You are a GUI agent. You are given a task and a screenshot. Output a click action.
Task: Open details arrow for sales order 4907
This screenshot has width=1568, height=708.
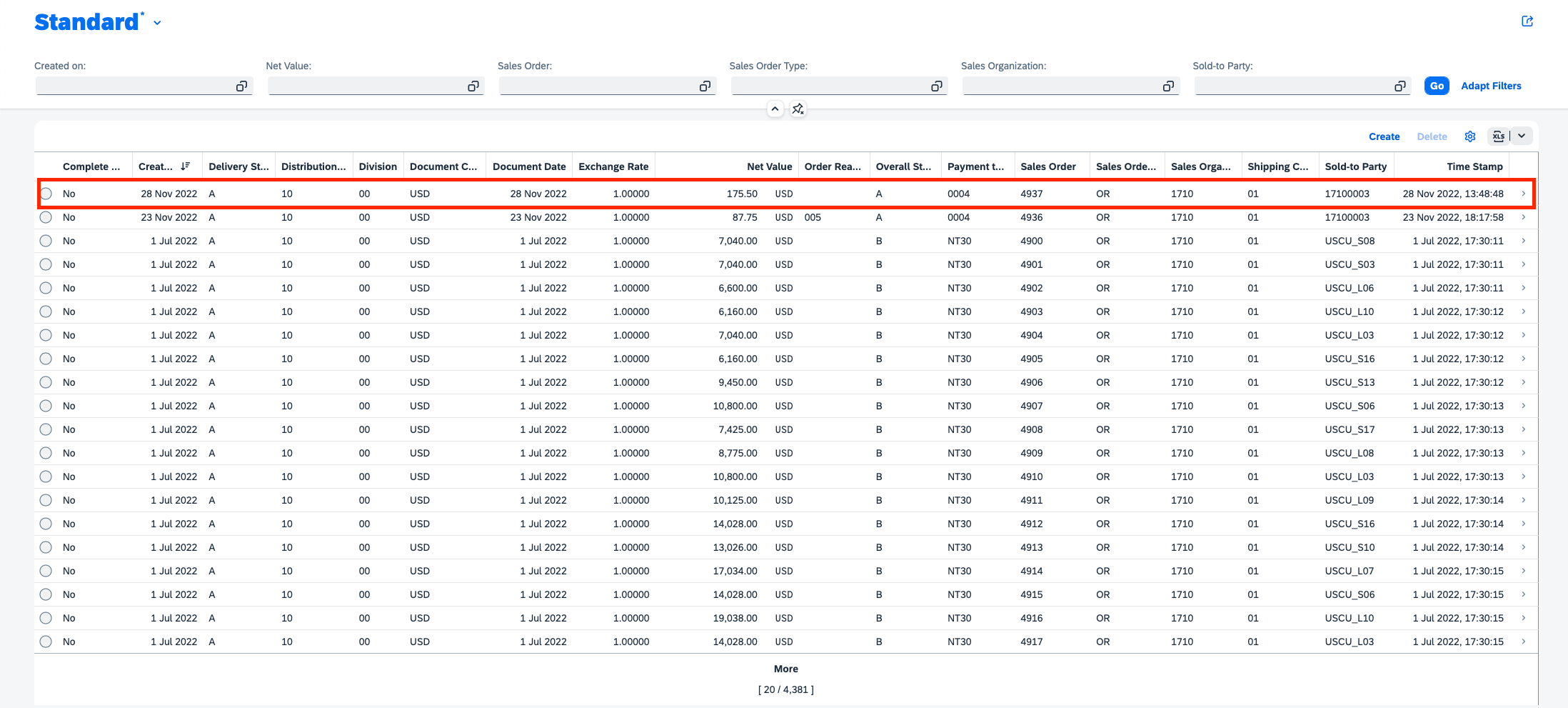pyautogui.click(x=1523, y=406)
